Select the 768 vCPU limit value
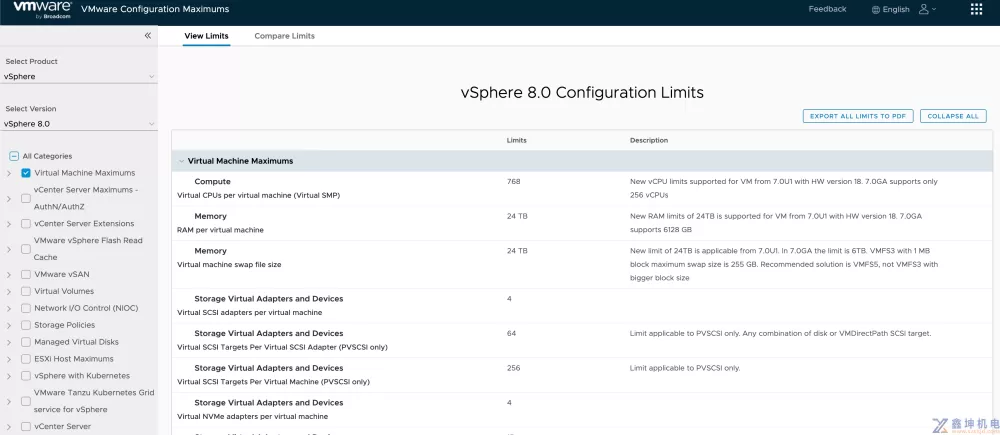The height and width of the screenshot is (435, 1000). coord(513,182)
